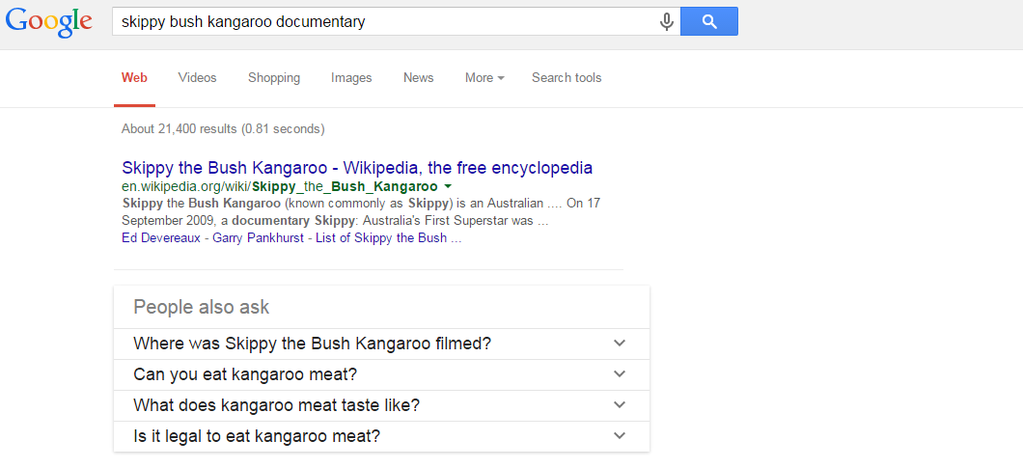Click the green arrow beside the Wikipedia URL
The height and width of the screenshot is (468, 1023).
pos(448,187)
